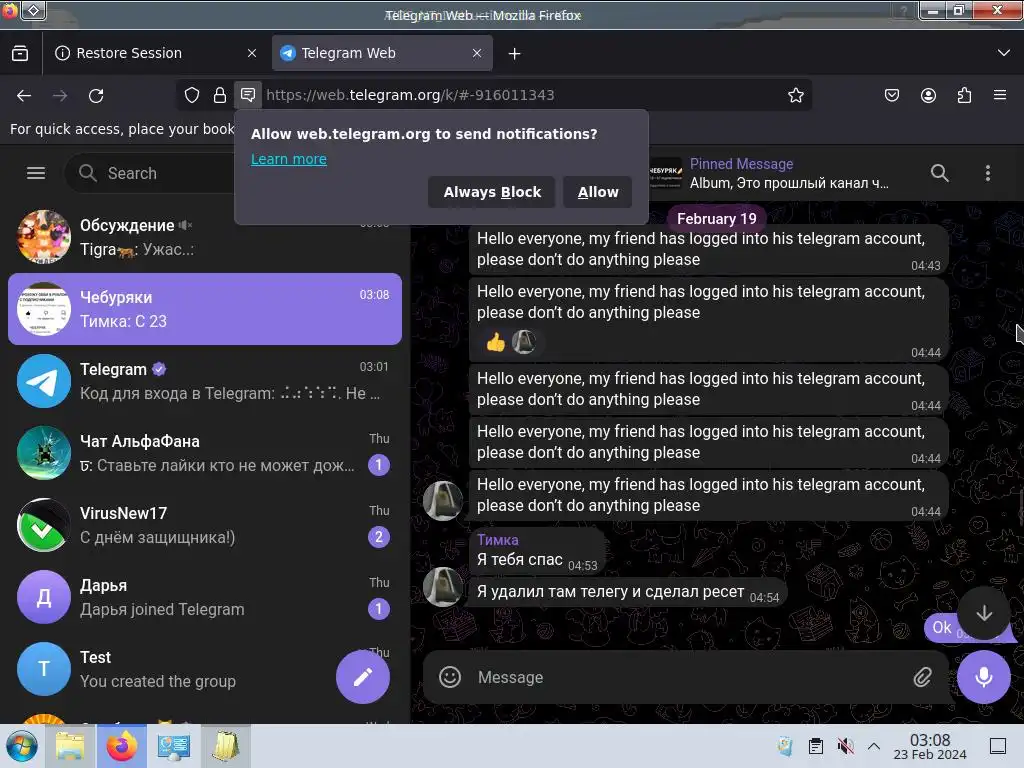Open the Чат АльфаФана chat

204,453
